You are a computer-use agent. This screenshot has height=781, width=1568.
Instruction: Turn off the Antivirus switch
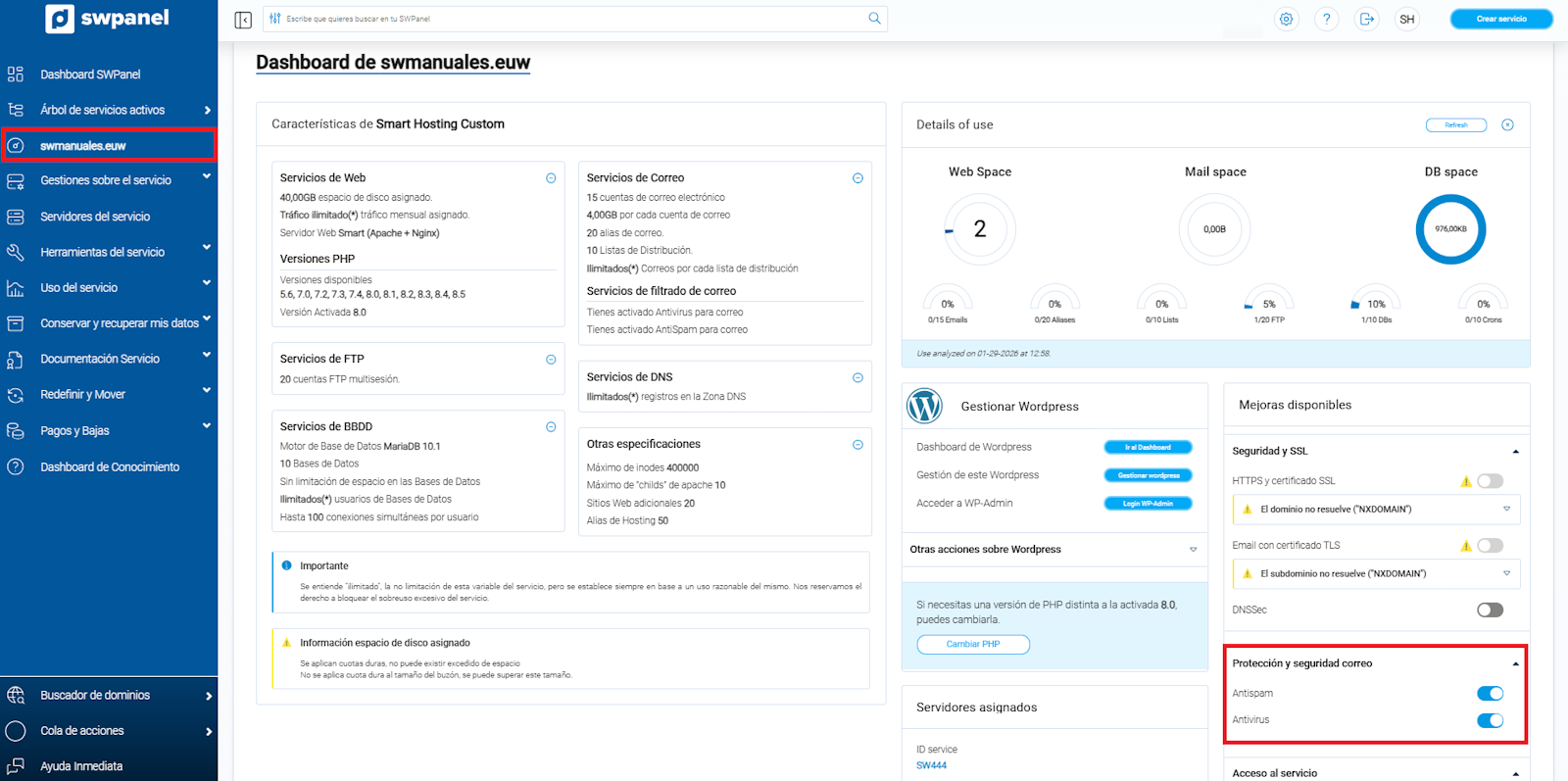click(1490, 720)
